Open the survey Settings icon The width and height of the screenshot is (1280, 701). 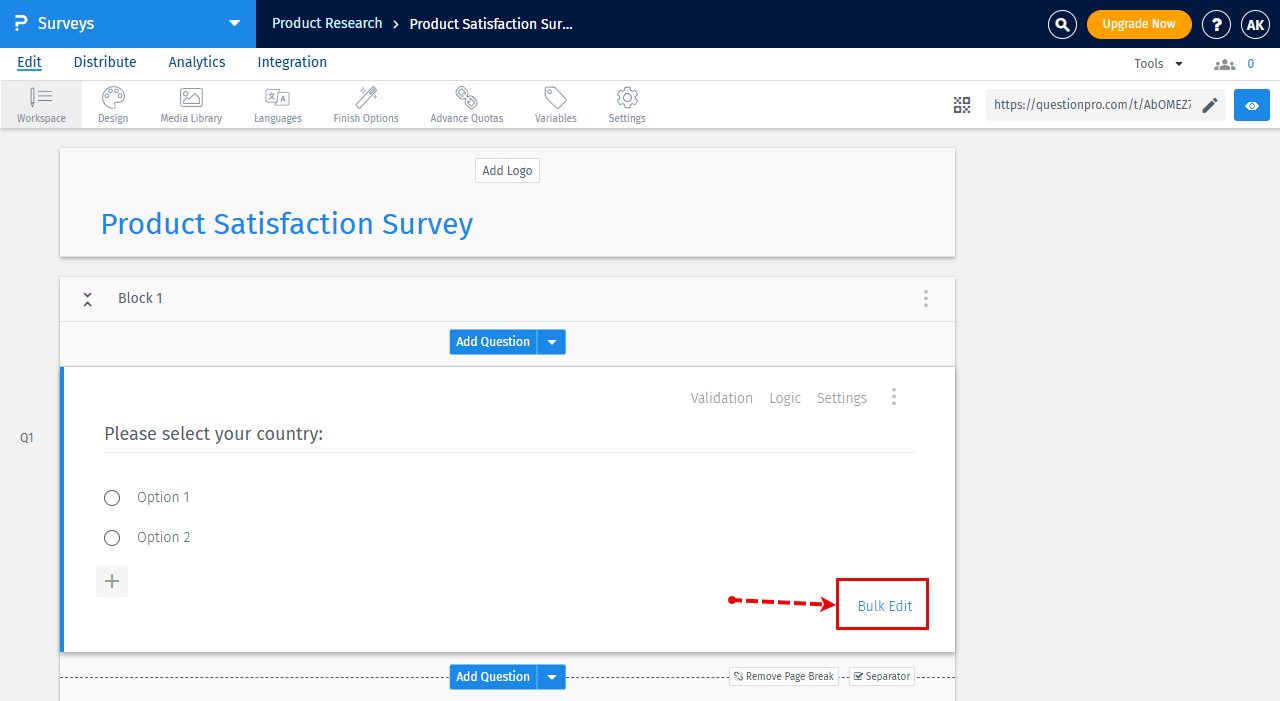(x=626, y=103)
